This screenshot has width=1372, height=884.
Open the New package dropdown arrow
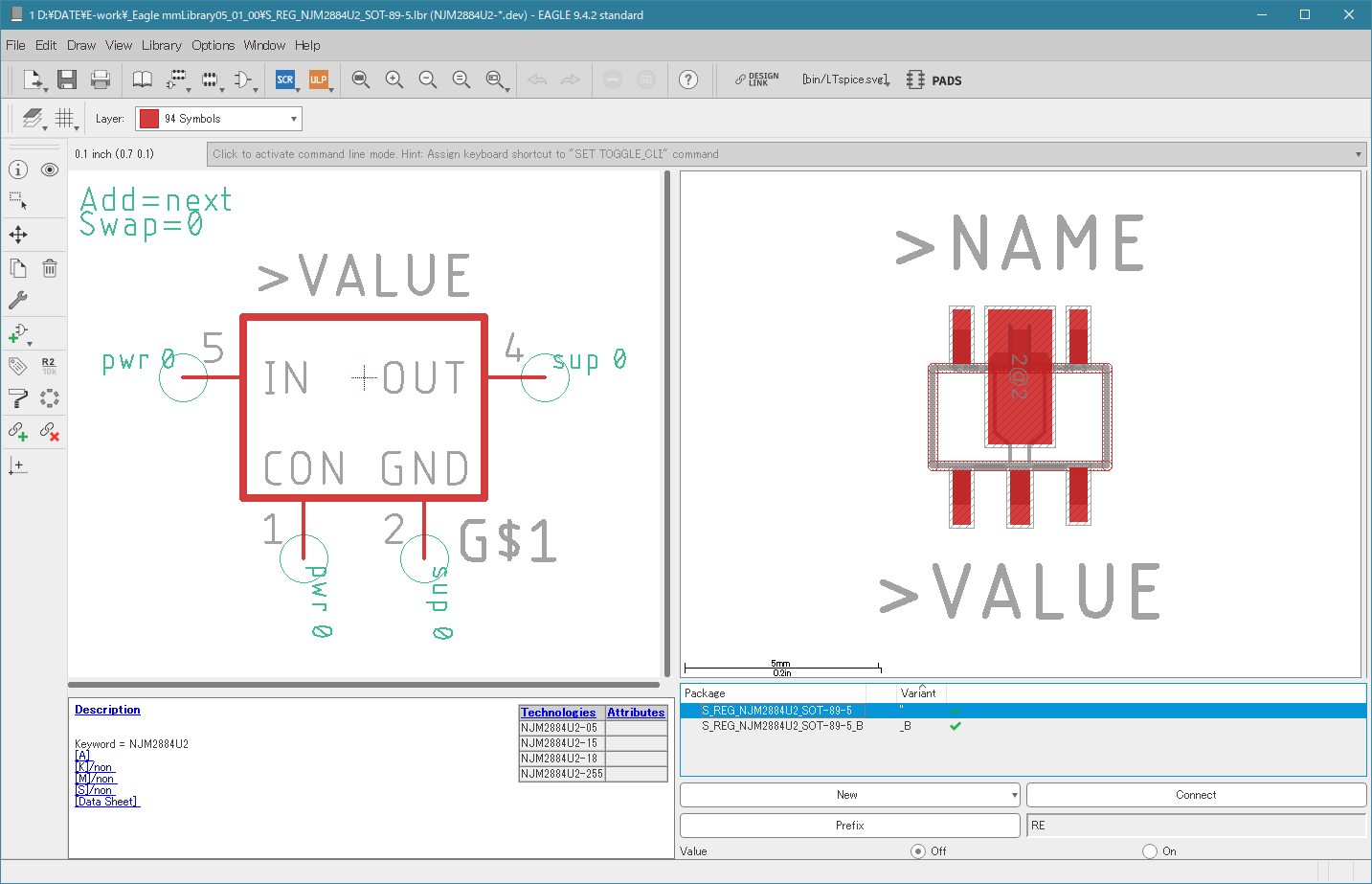(x=1014, y=795)
